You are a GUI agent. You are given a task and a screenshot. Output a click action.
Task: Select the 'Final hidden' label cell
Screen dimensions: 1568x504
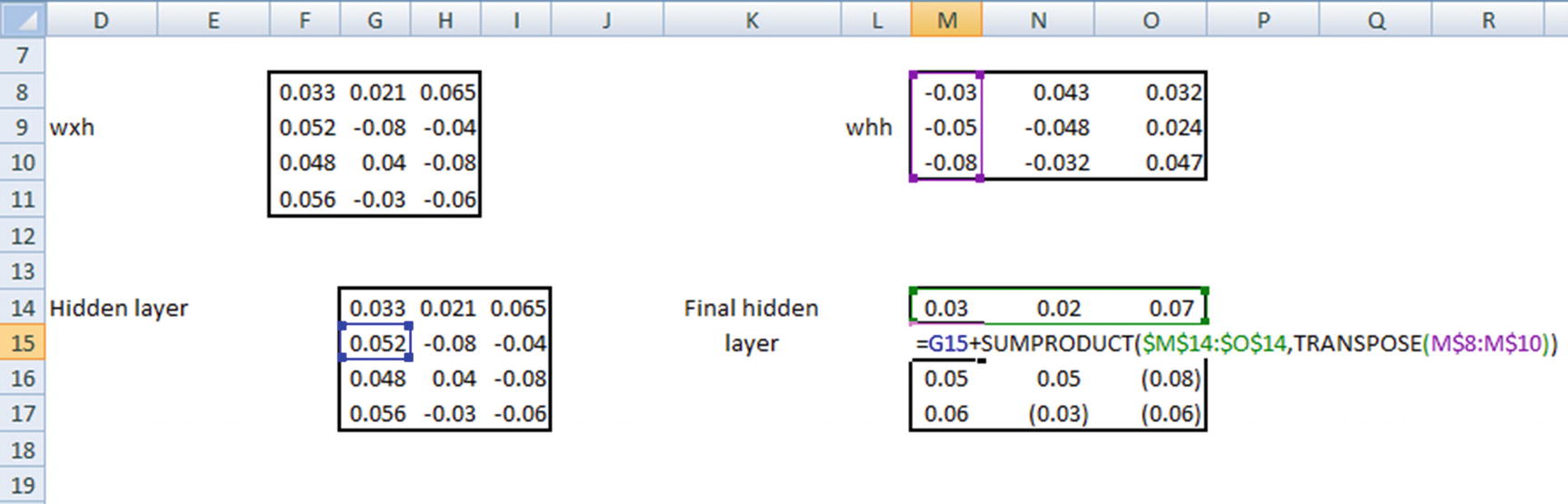click(751, 308)
